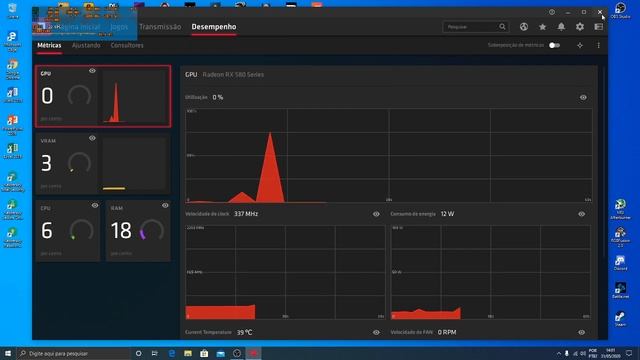Click the 337 MHz clock value

(x=246, y=214)
